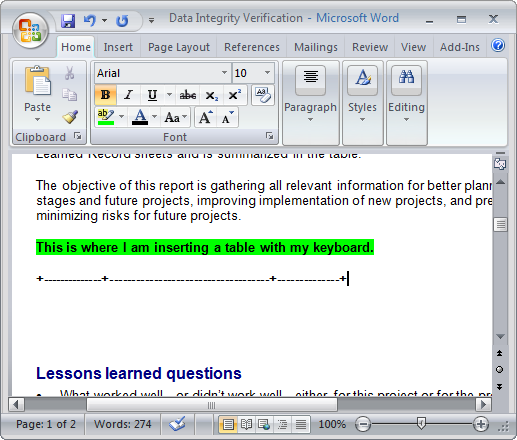This screenshot has height=440, width=517.
Task: Copy selection with the Copy icon
Action: (x=69, y=95)
